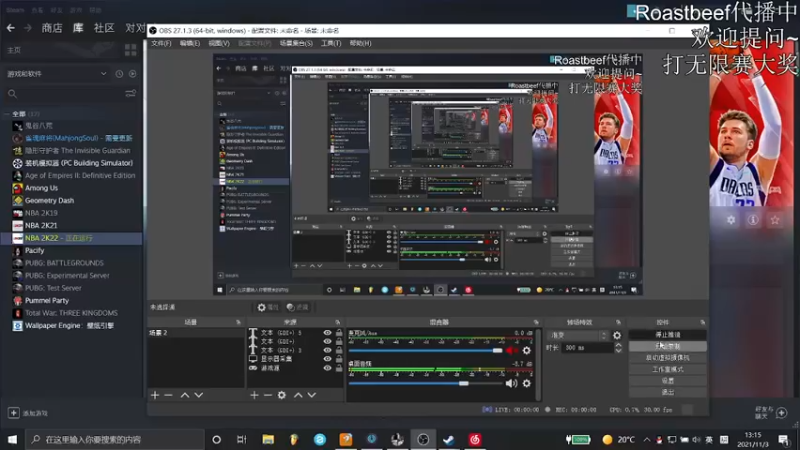
Task: Click the ready-to-play filter icon in Steam library
Action: [133, 74]
